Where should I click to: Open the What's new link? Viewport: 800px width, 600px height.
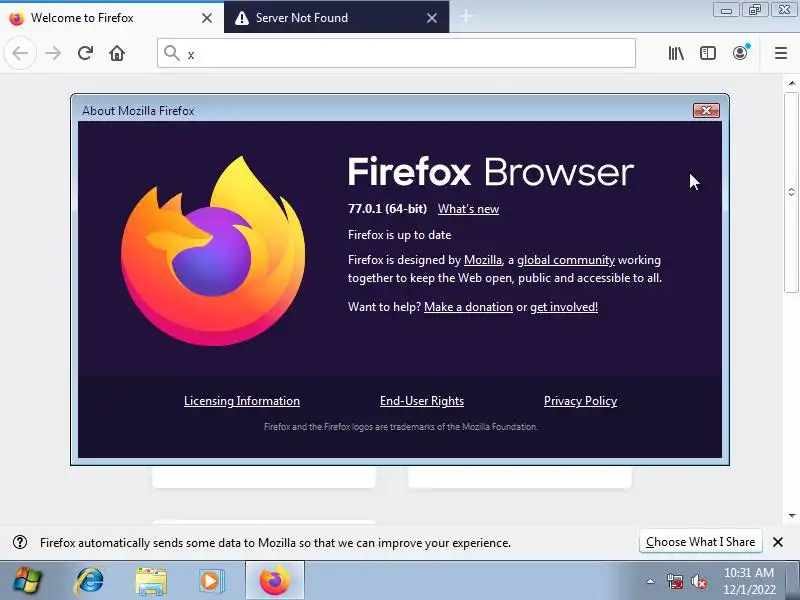pyautogui.click(x=468, y=209)
